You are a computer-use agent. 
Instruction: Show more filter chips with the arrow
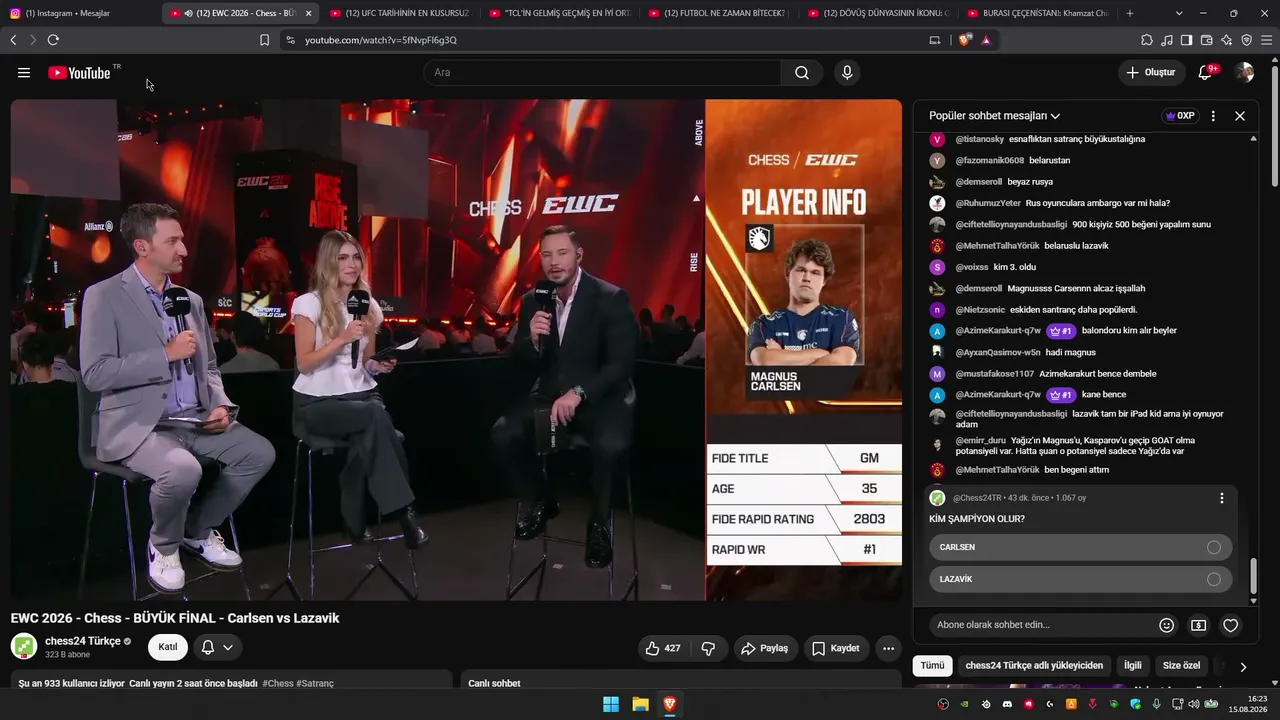(x=1243, y=666)
